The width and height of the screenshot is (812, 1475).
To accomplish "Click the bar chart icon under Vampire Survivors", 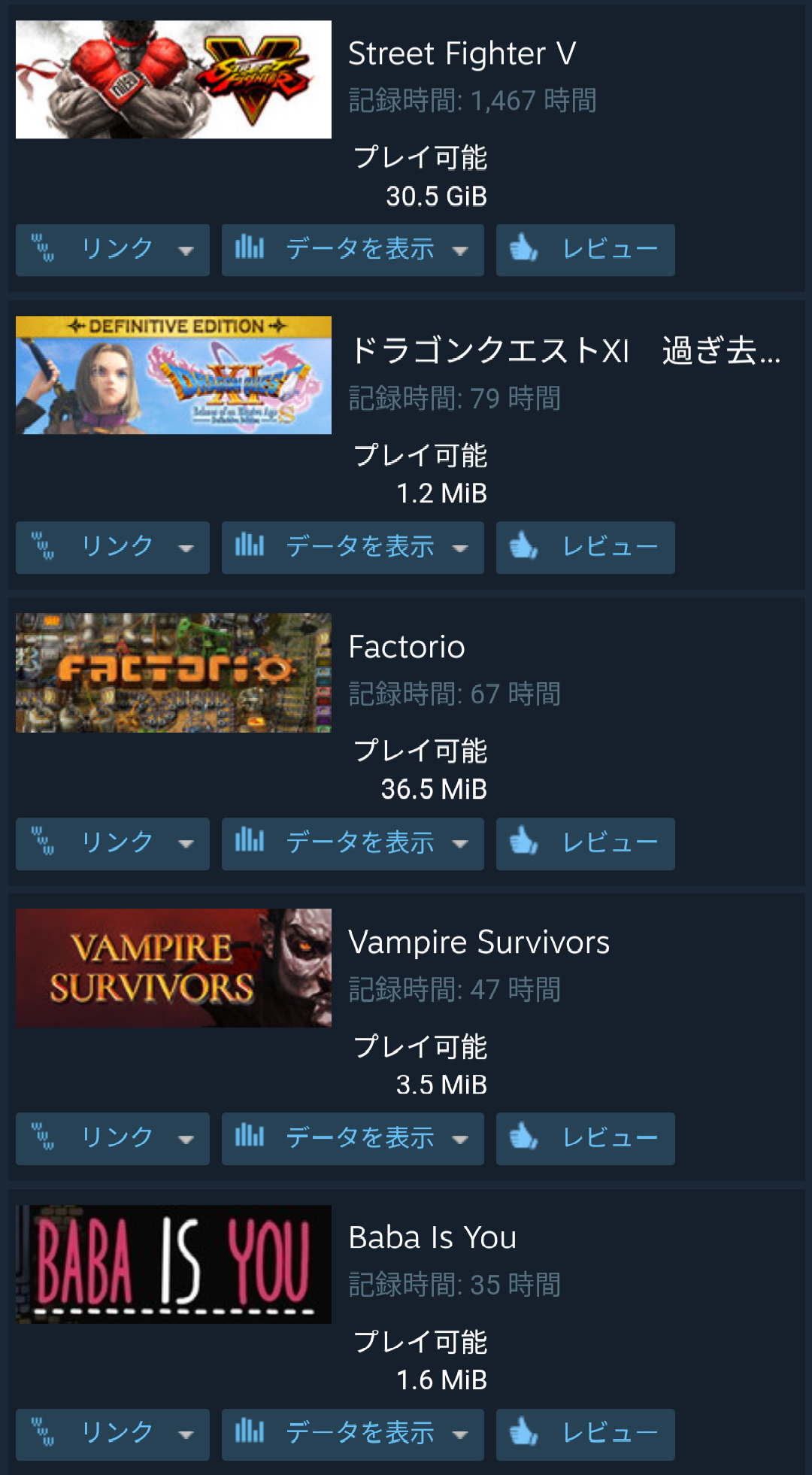I will 250,1134.
